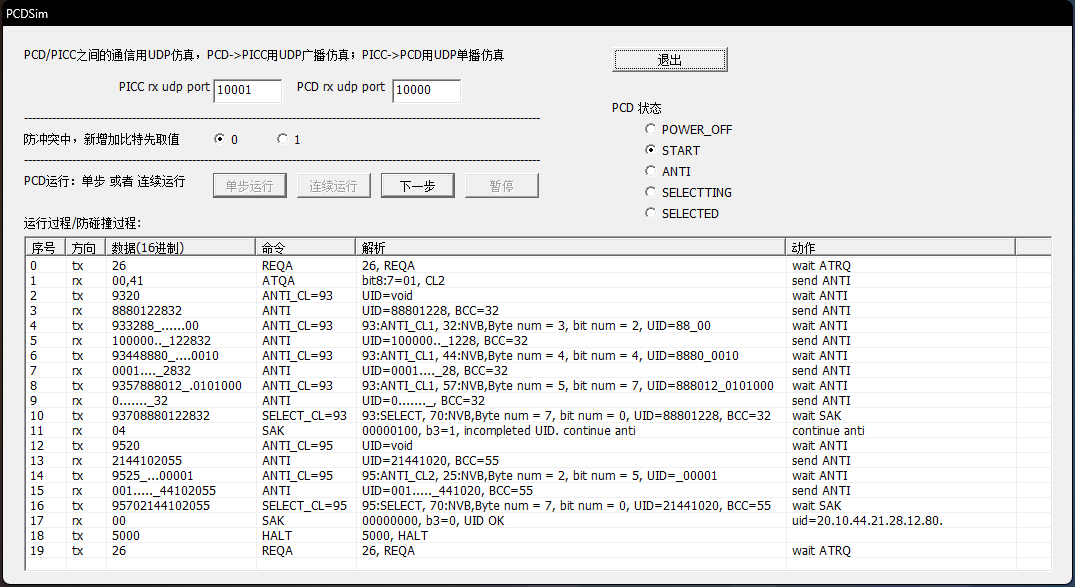This screenshot has width=1075, height=587.
Task: Set collision bit priority value to 0
Action: click(219, 139)
